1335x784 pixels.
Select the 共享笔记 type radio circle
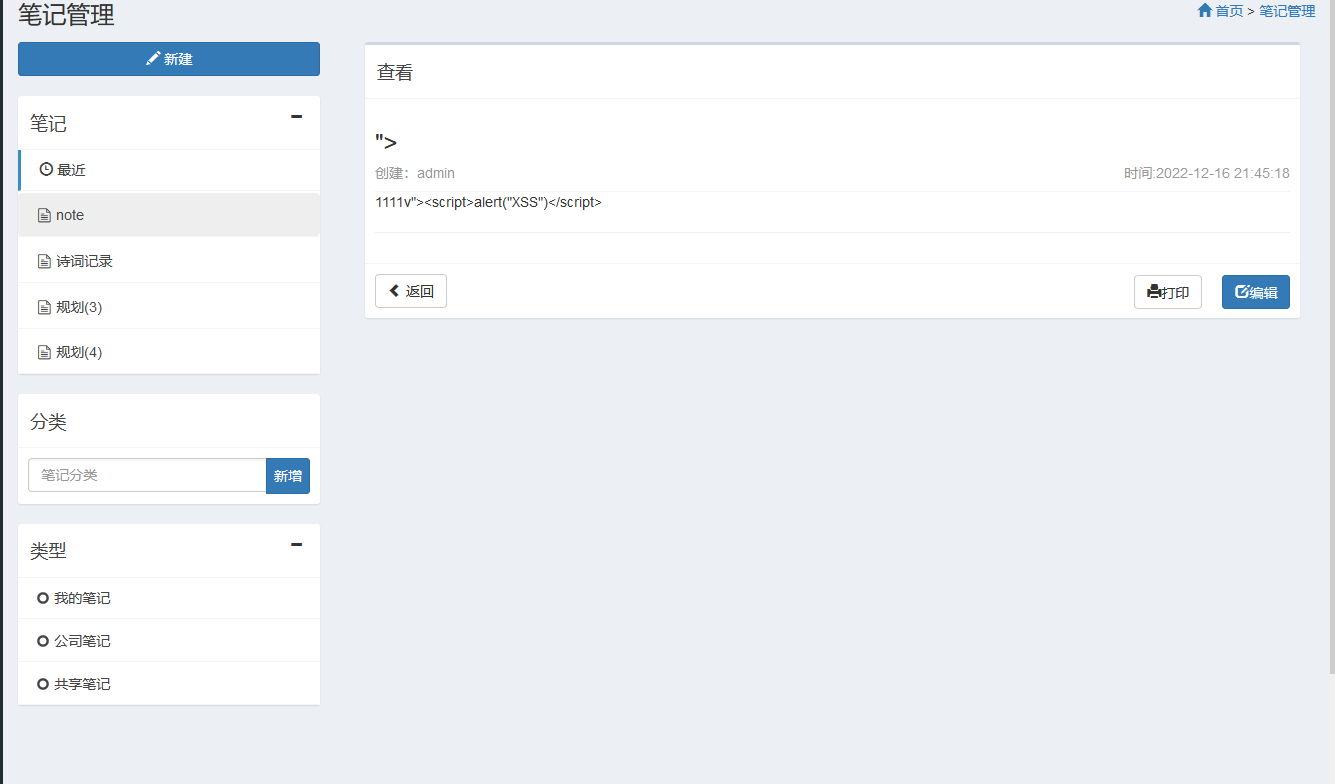click(42, 684)
